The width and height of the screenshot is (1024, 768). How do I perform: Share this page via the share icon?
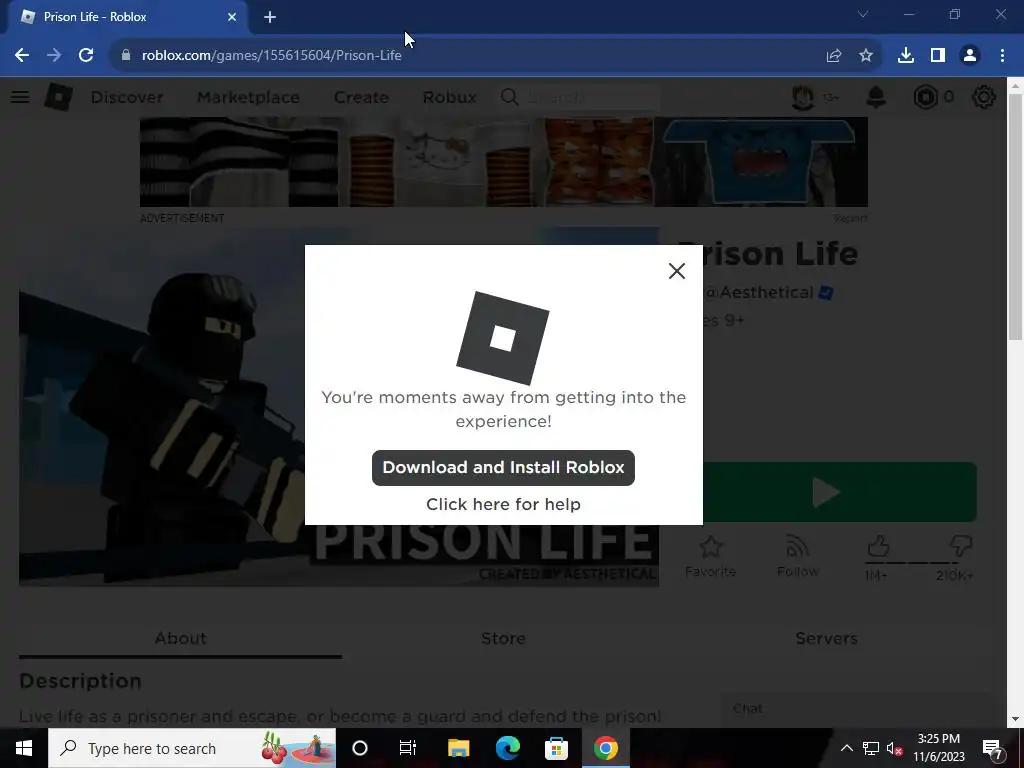tap(834, 56)
